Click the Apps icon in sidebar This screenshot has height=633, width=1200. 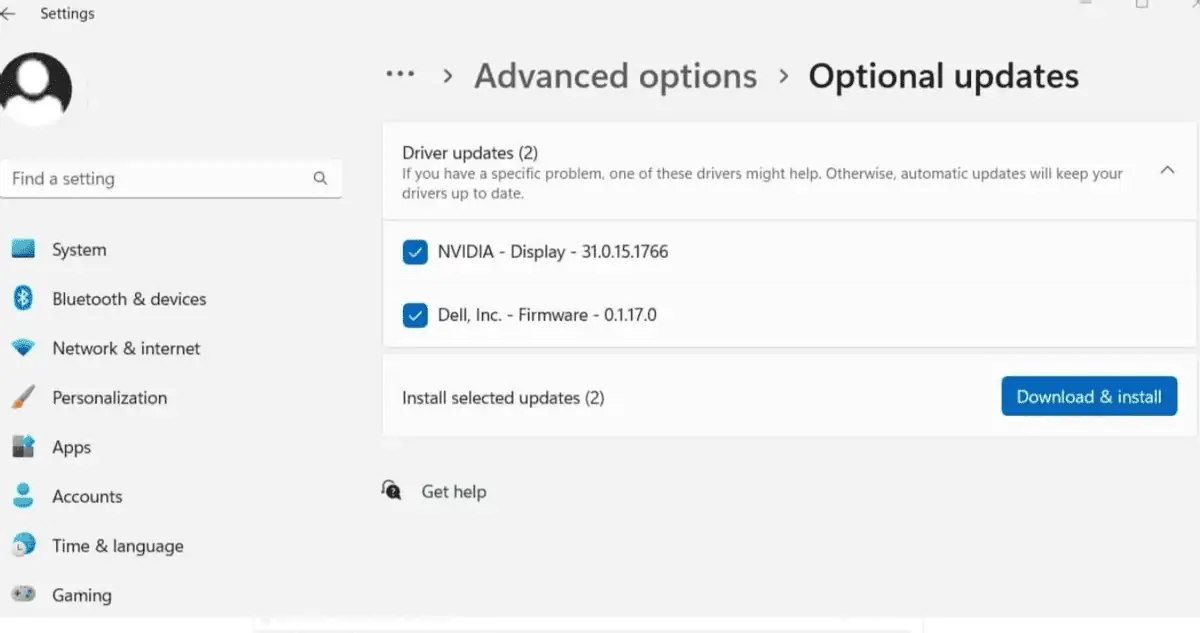tap(23, 447)
